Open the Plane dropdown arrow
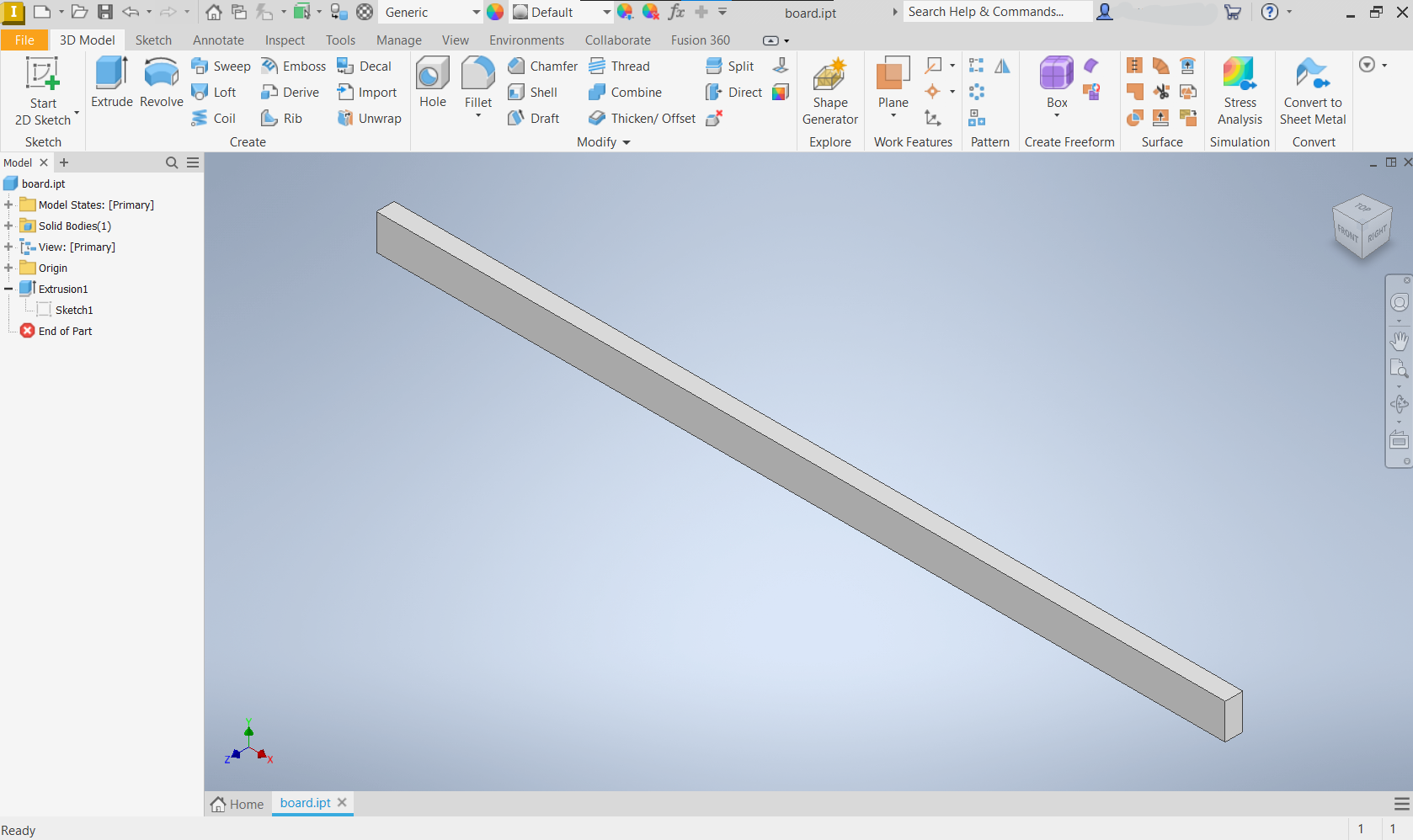1413x840 pixels. (893, 115)
